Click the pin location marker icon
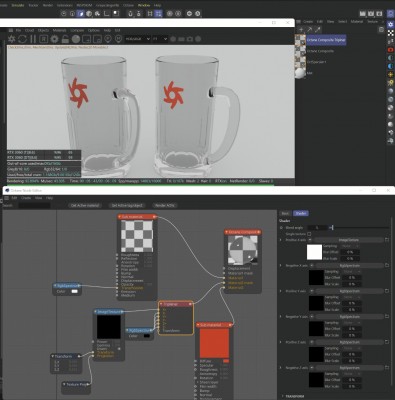Screen dimensions: 395x400 (108, 39)
